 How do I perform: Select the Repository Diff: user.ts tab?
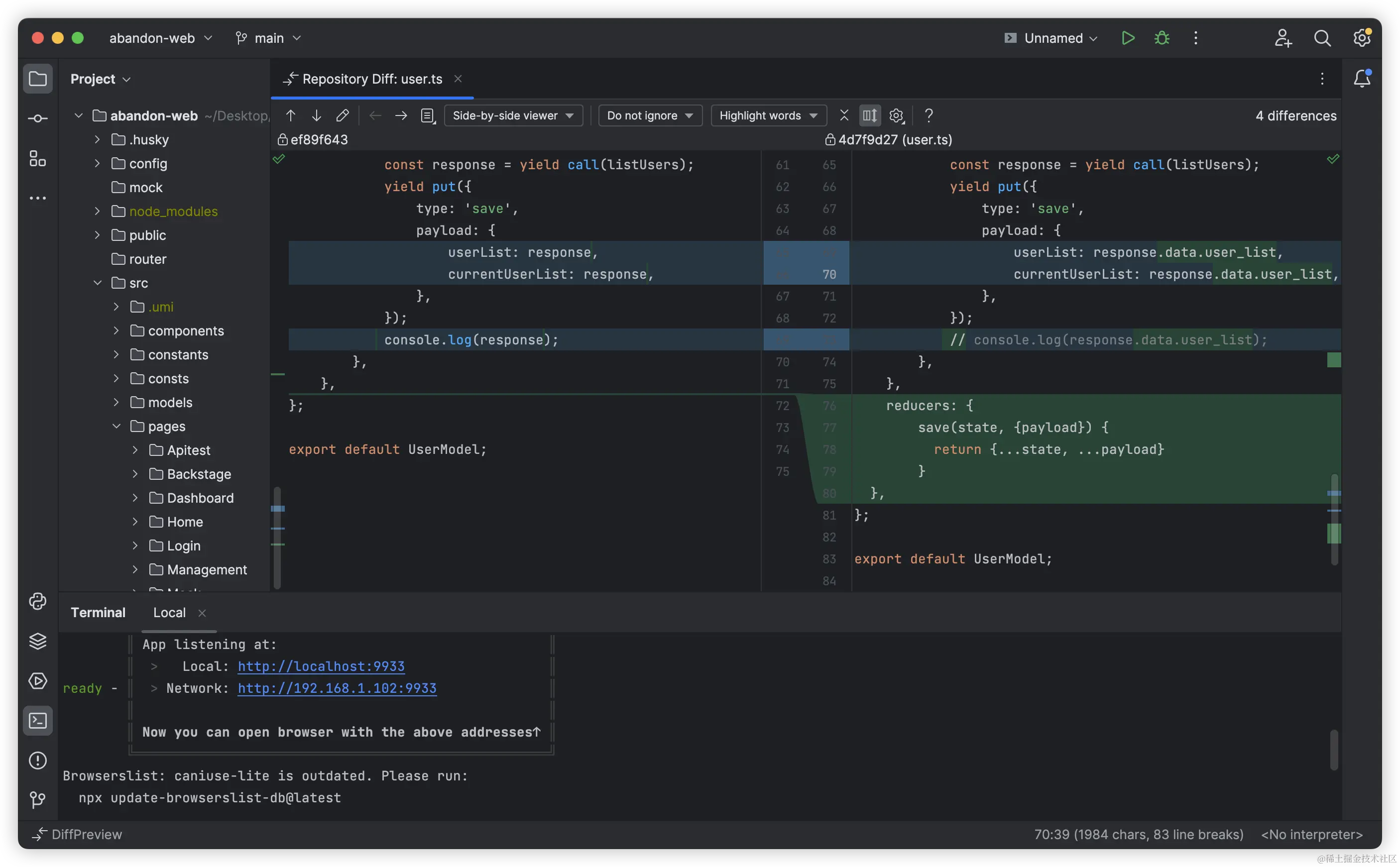[371, 79]
